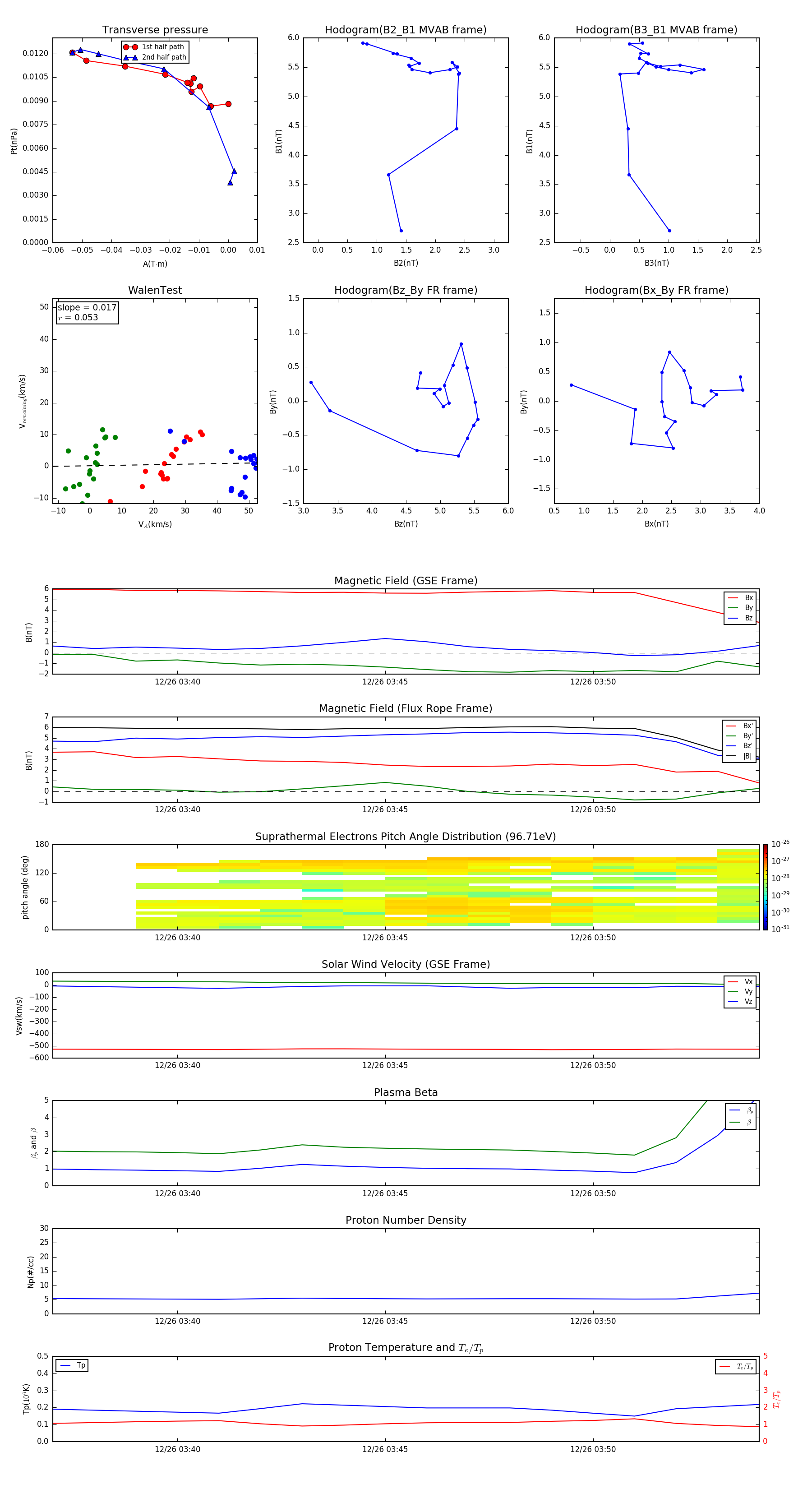Screen dimensions: 812x1489
Task: Select the "slope = 0.017" annotation
Action: (87, 308)
